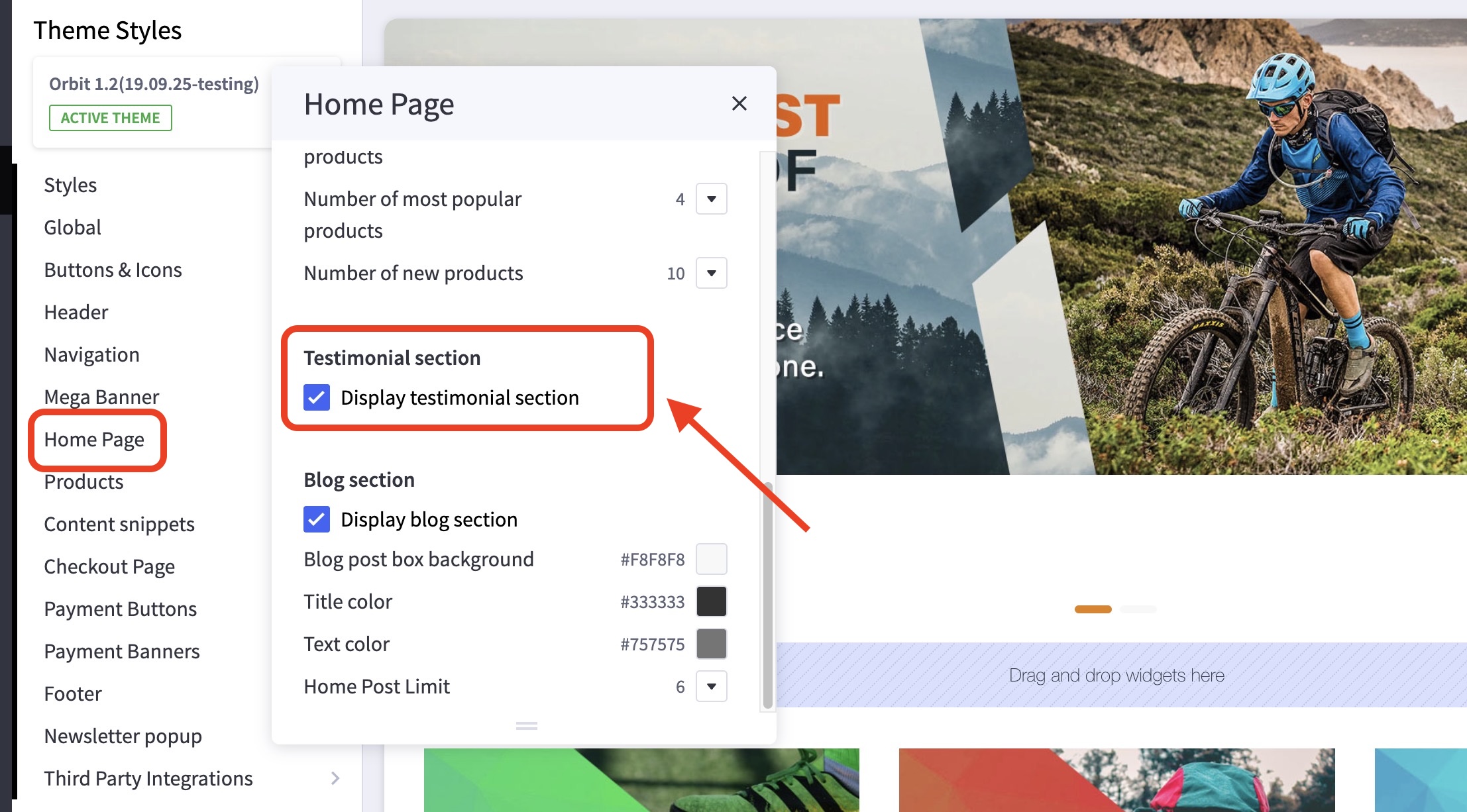Viewport: 1467px width, 812px height.
Task: Toggle Display blog section checkbox
Action: (x=317, y=519)
